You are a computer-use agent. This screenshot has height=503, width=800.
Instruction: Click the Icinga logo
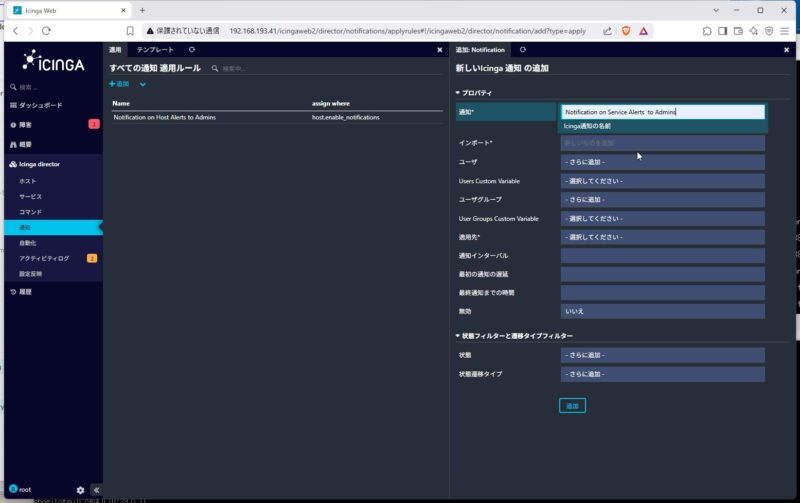(x=54, y=61)
